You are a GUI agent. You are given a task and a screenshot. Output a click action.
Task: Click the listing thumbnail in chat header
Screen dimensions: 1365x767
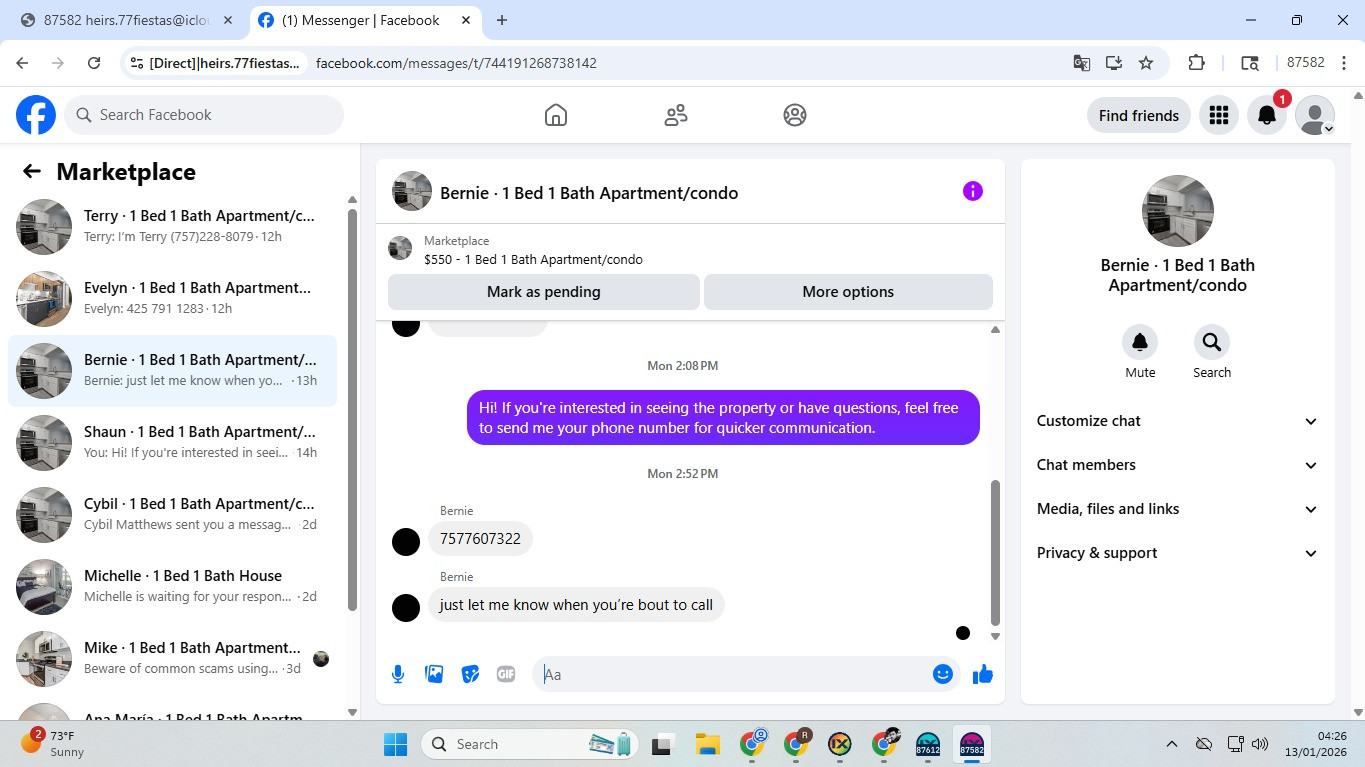tap(412, 191)
